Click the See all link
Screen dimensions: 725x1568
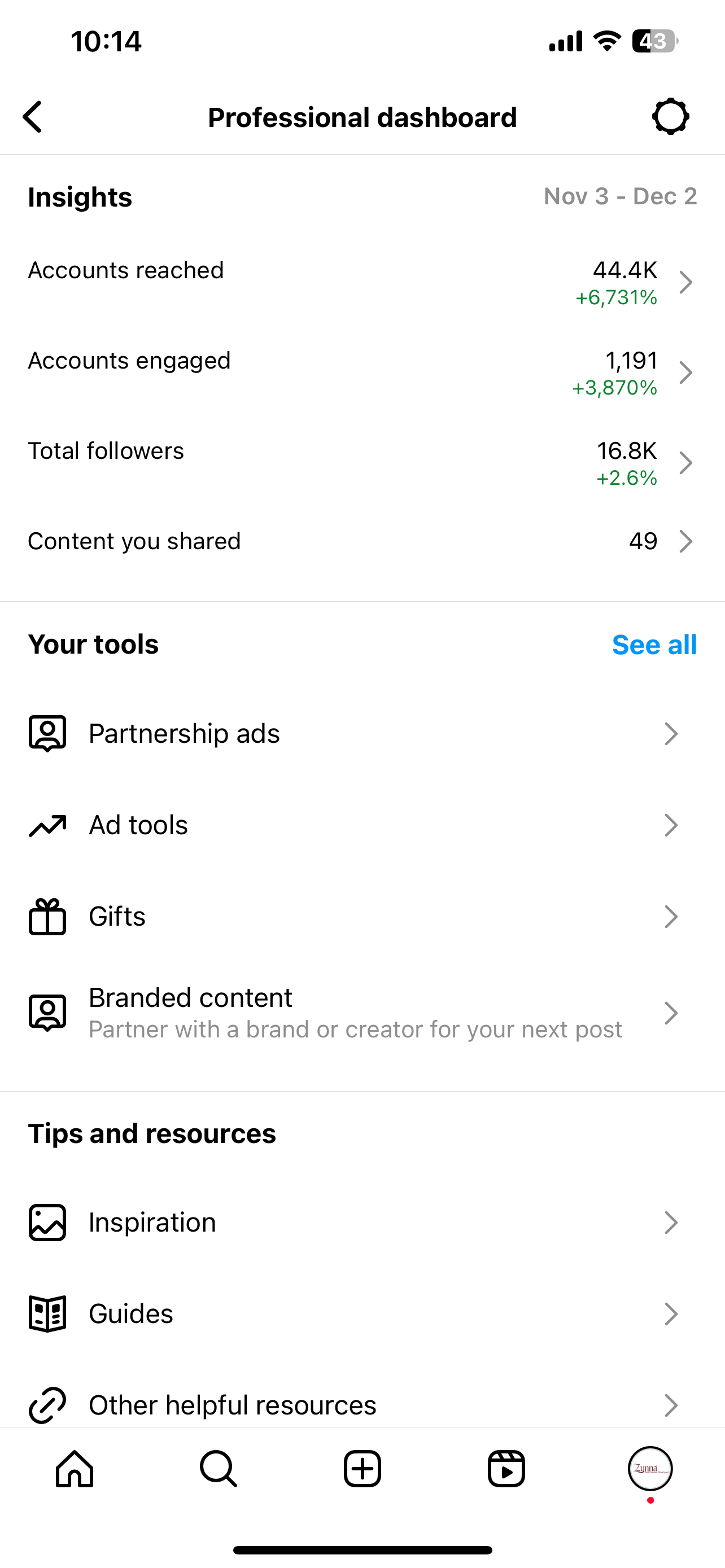pyautogui.click(x=654, y=645)
